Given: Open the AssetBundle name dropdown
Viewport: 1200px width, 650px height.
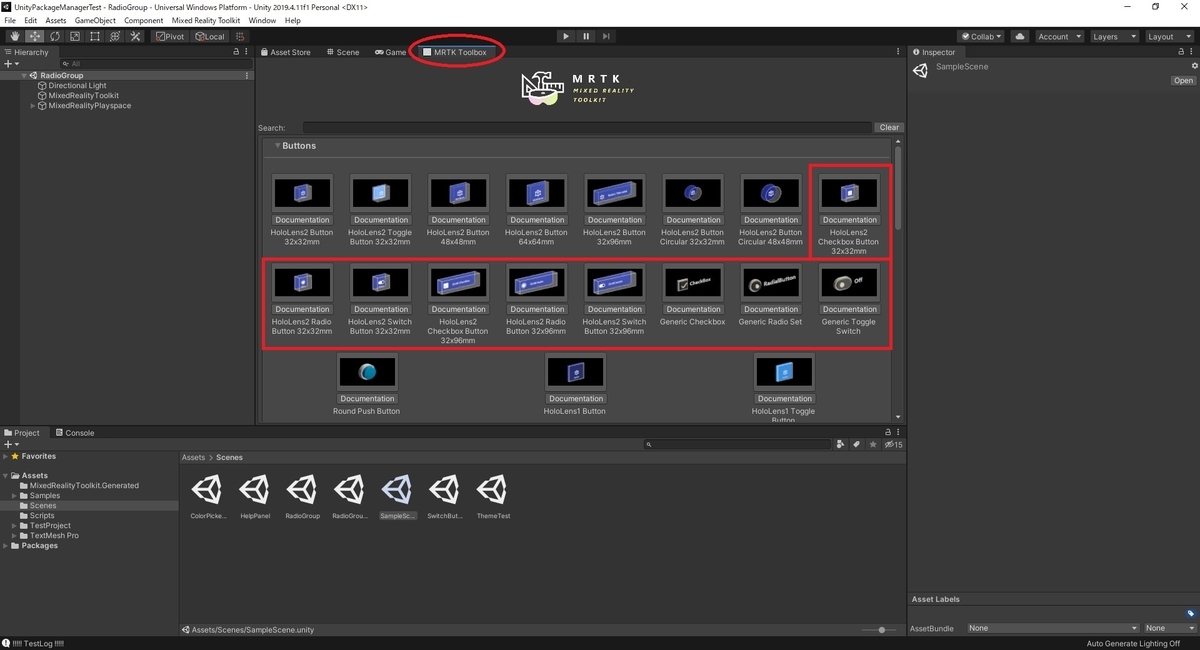Looking at the screenshot, I should (1053, 628).
